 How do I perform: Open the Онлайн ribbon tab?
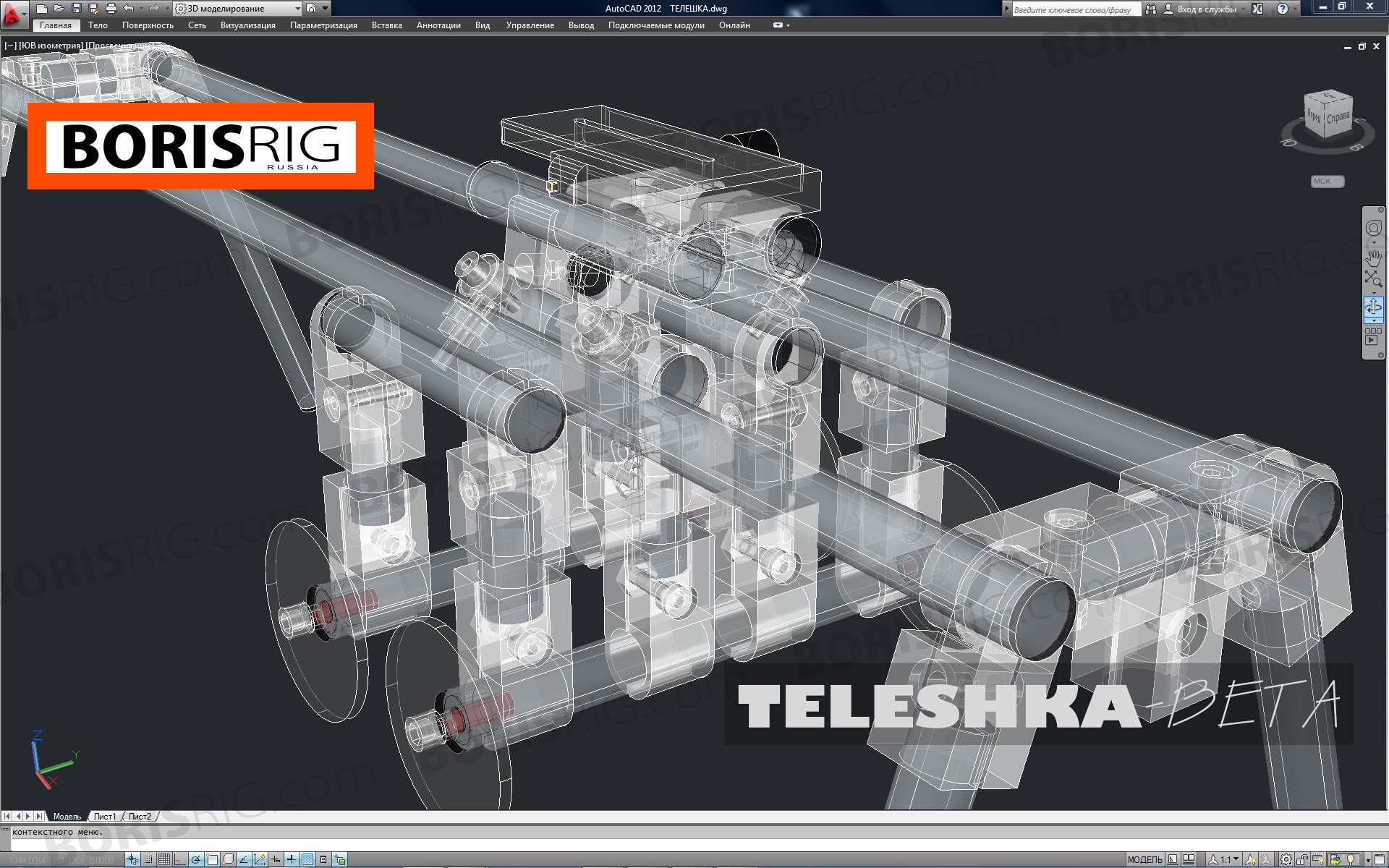(x=734, y=25)
